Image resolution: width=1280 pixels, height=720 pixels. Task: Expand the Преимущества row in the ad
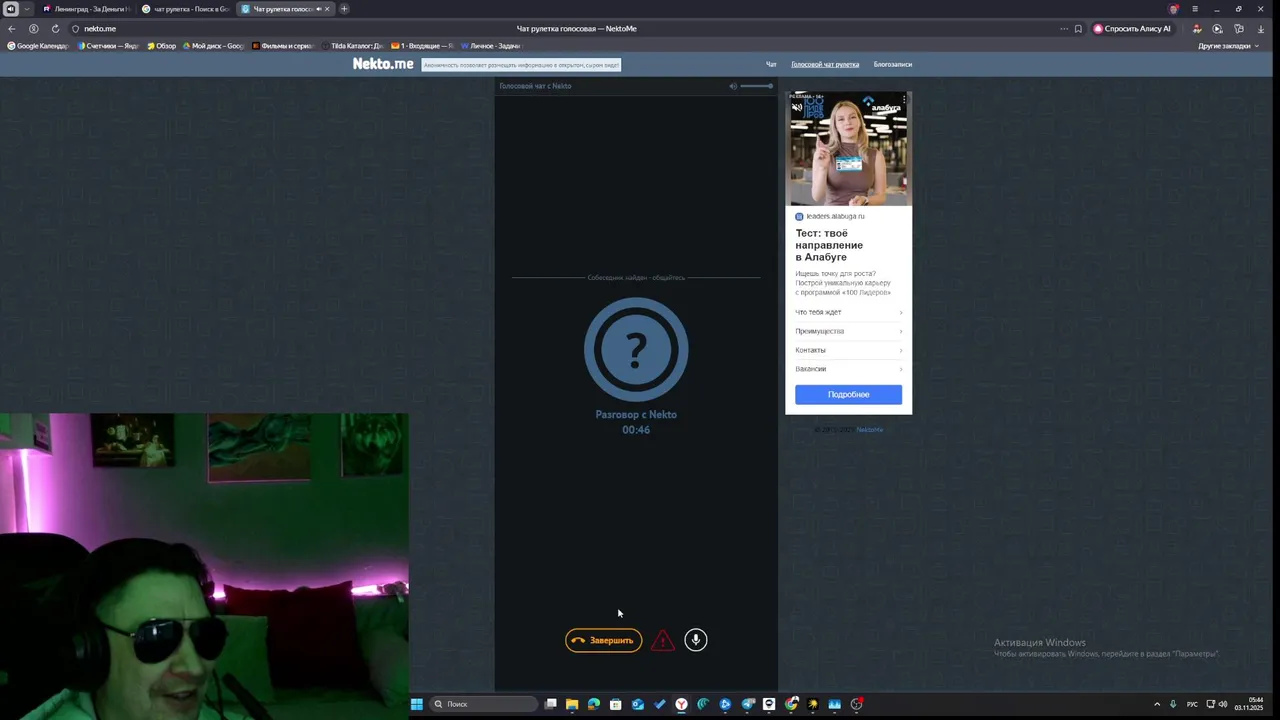click(848, 331)
